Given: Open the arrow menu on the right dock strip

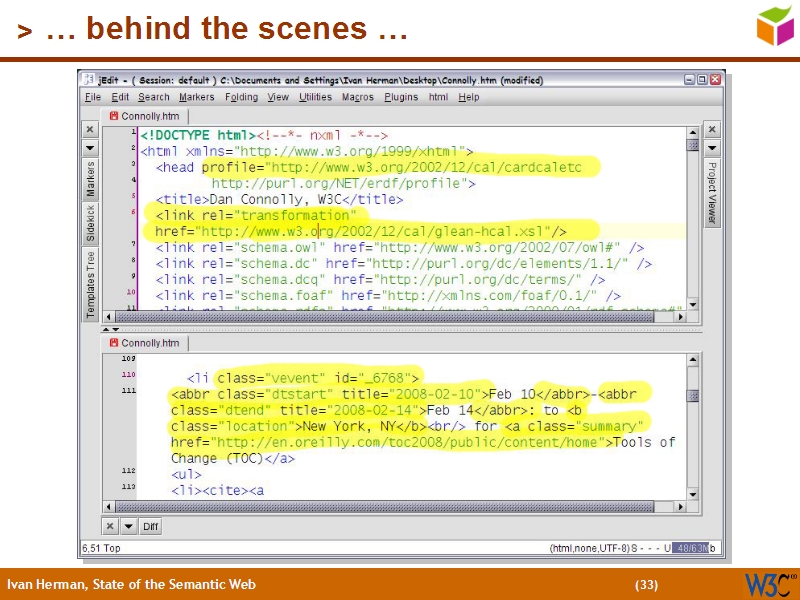Looking at the screenshot, I should (711, 147).
